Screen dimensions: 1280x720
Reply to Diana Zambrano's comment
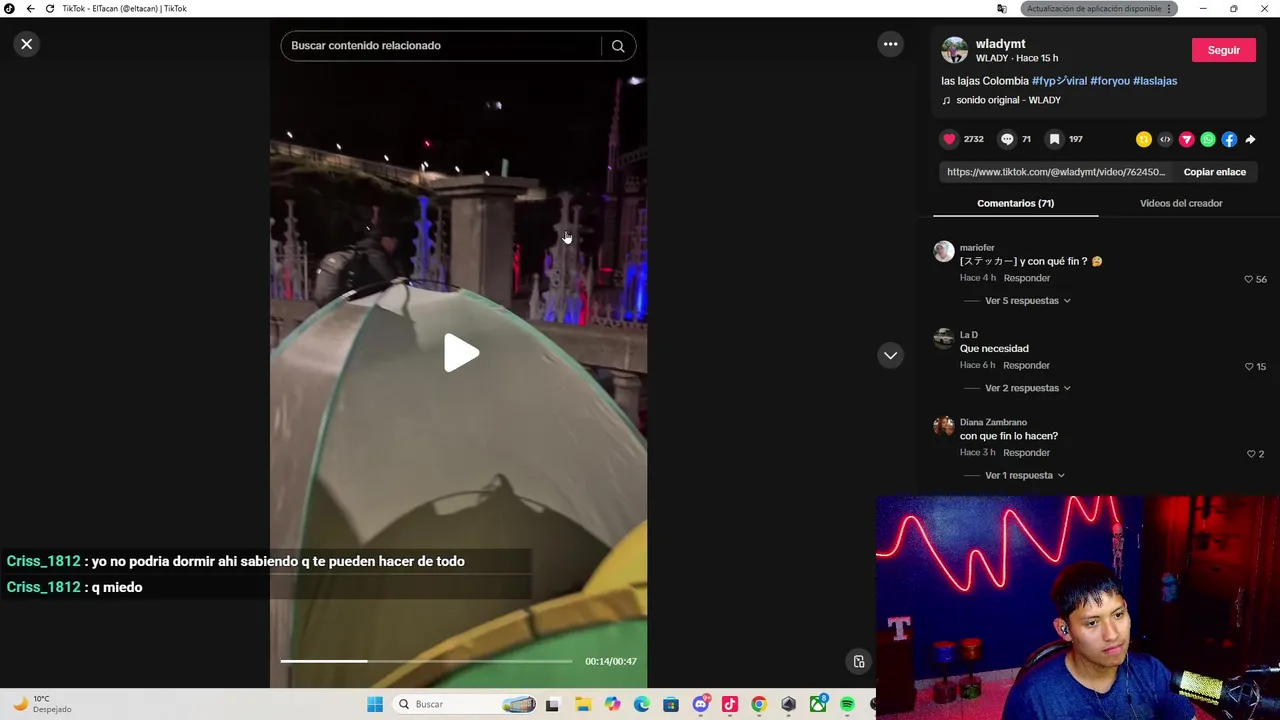tap(1026, 452)
